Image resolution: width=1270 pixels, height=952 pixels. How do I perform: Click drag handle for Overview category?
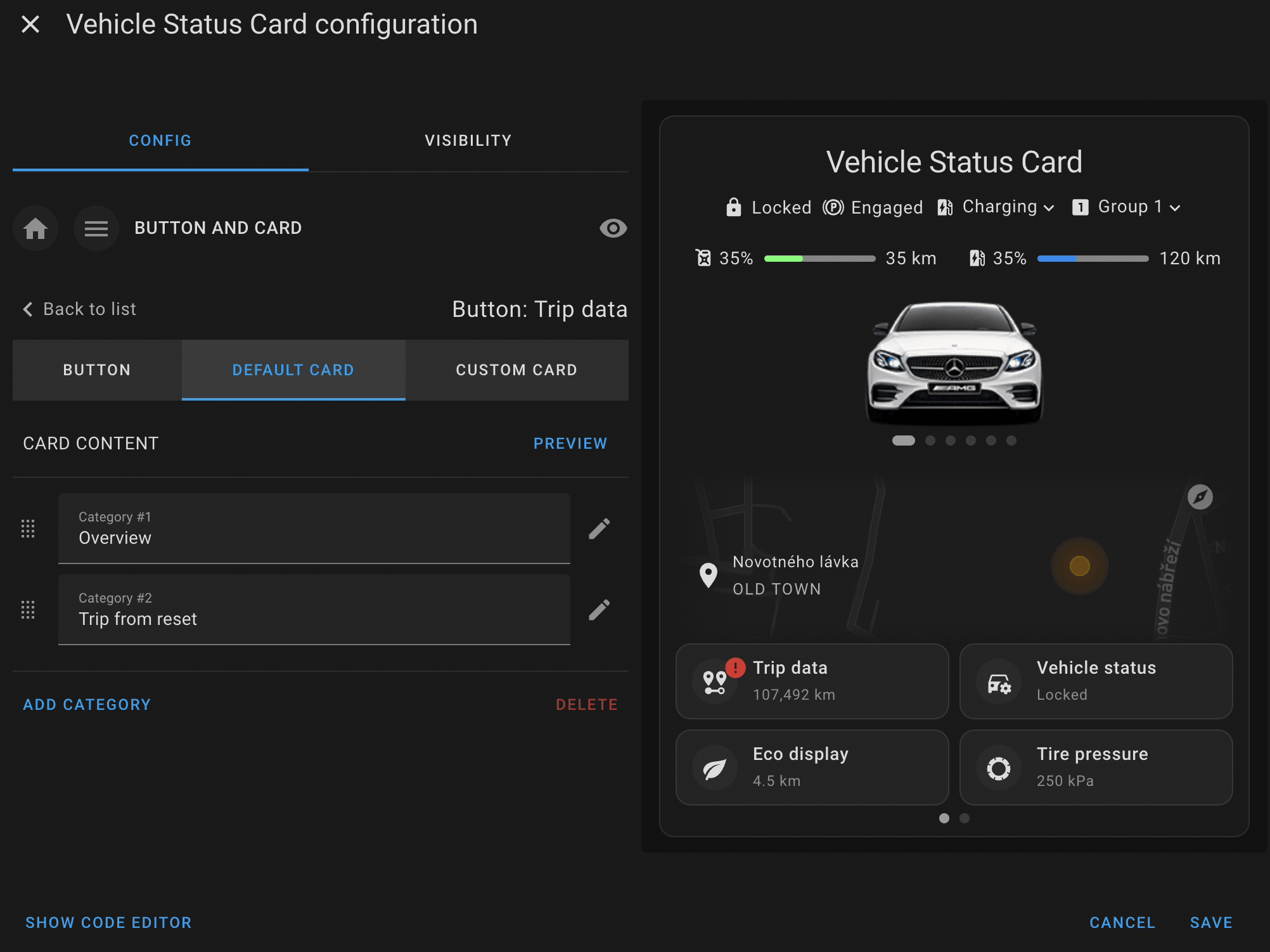click(x=28, y=529)
